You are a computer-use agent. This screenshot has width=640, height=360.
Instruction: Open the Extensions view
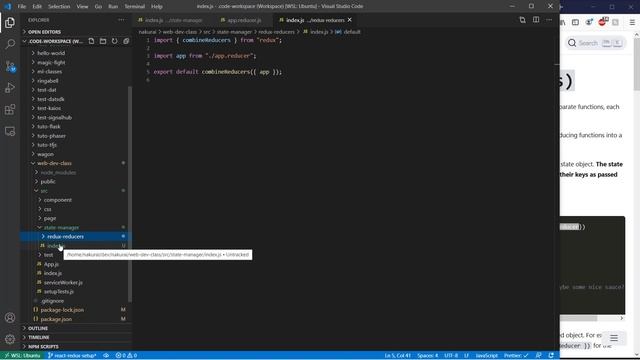pyautogui.click(x=10, y=109)
